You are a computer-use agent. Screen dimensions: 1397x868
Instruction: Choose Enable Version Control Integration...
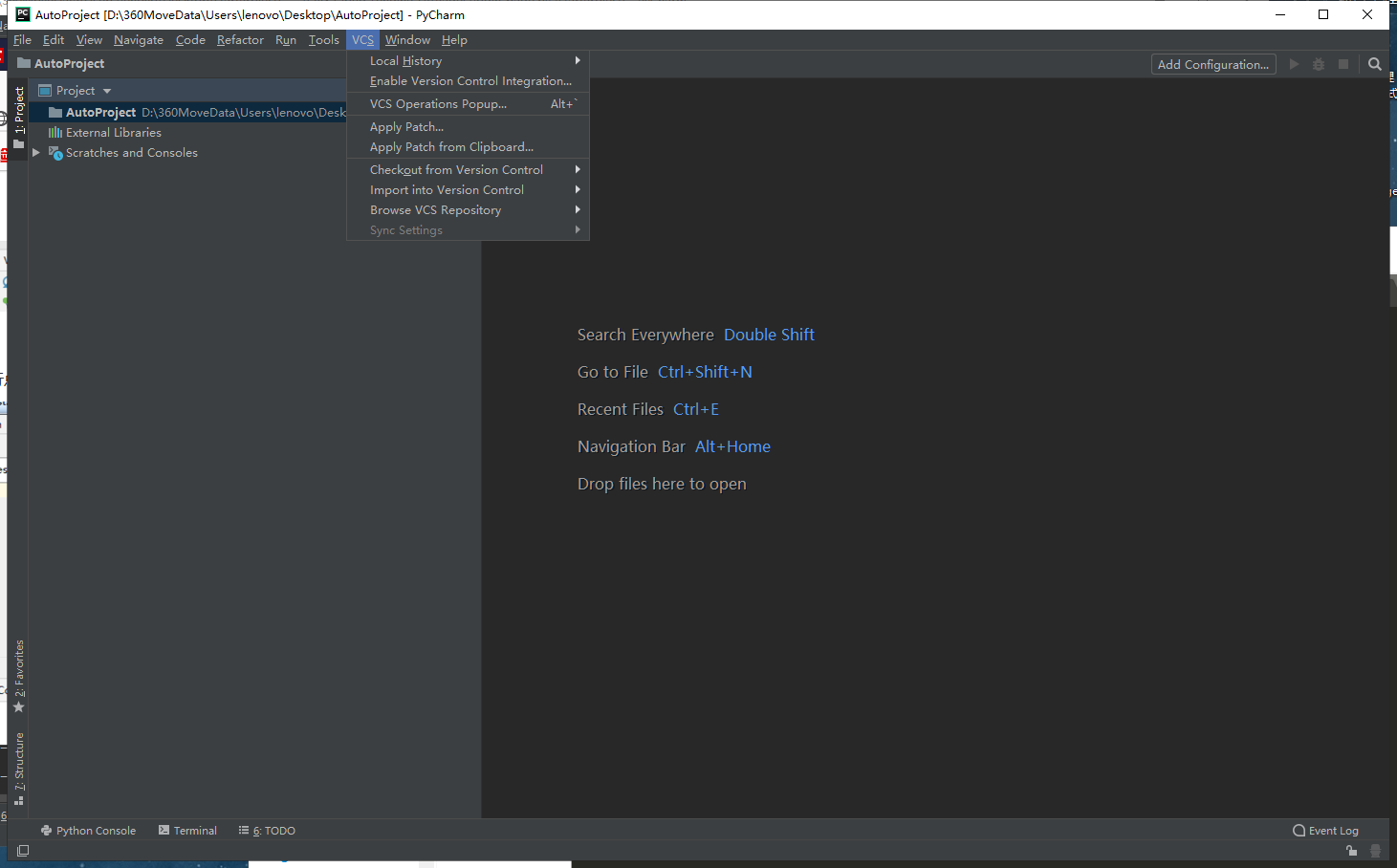(468, 81)
